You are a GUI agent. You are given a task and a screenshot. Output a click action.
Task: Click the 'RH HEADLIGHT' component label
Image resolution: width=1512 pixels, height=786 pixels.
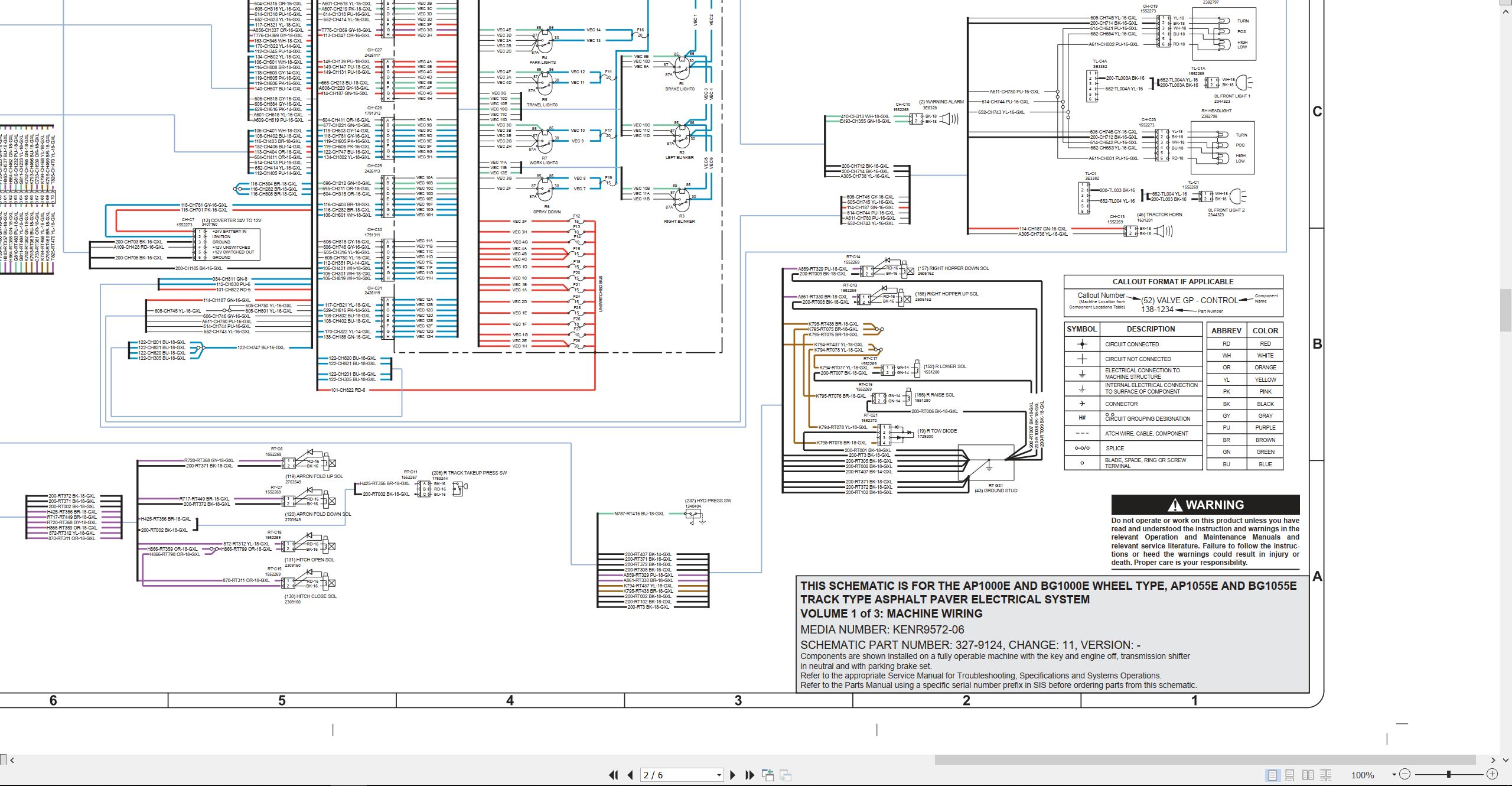point(1217,111)
